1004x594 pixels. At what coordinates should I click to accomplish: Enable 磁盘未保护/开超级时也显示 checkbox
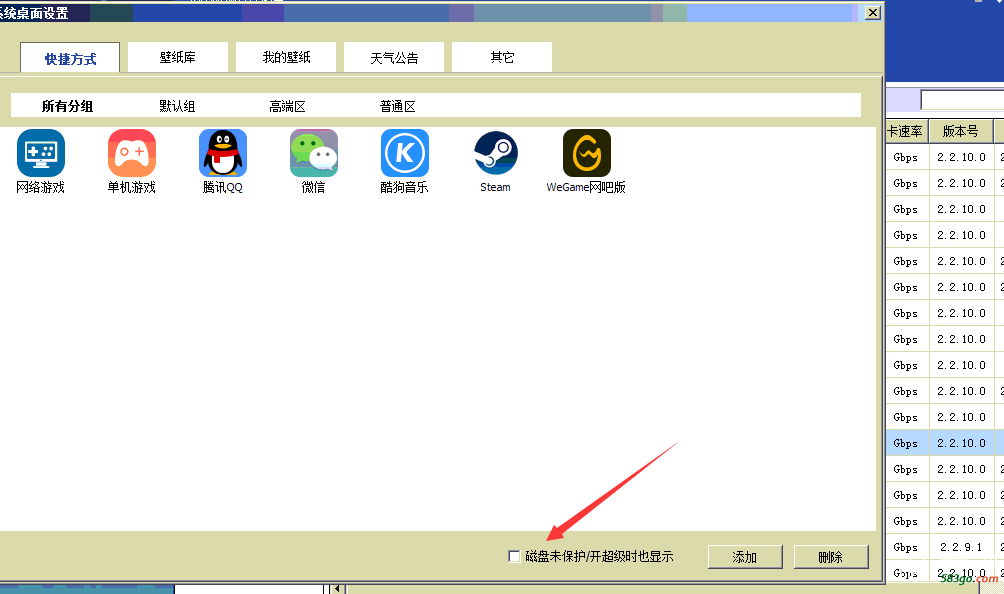(x=514, y=556)
